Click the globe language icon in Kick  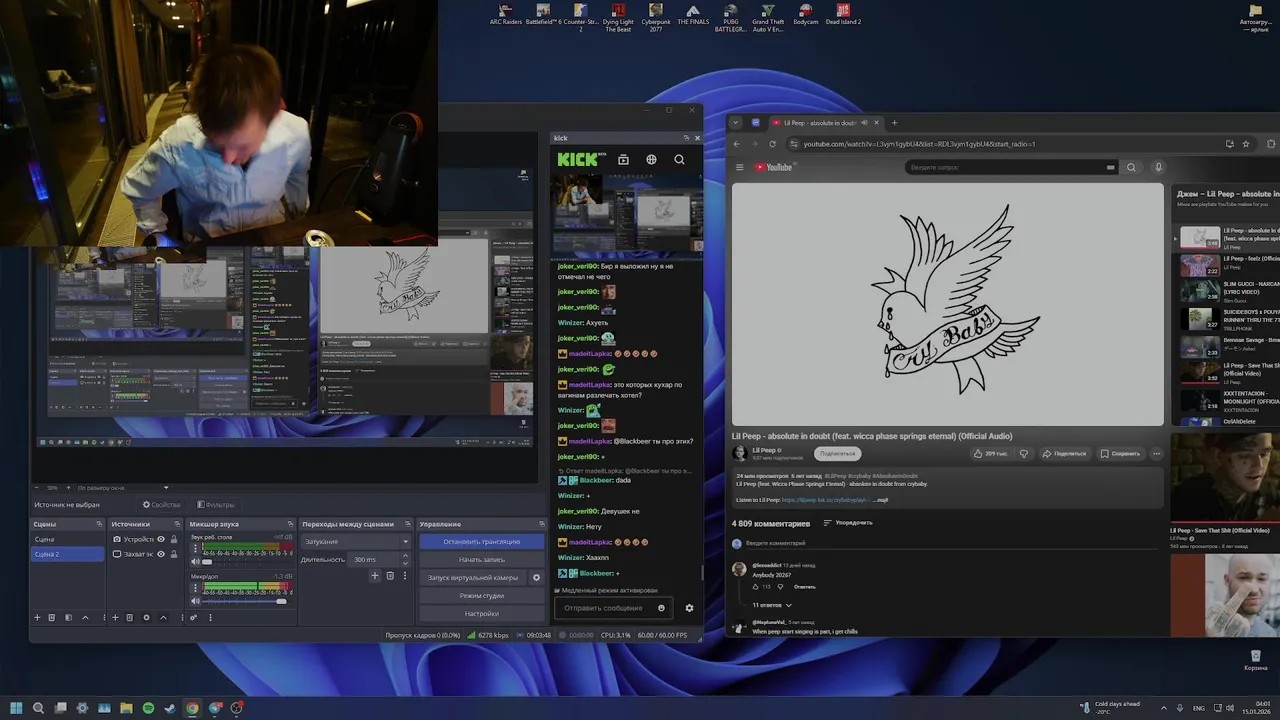click(651, 159)
